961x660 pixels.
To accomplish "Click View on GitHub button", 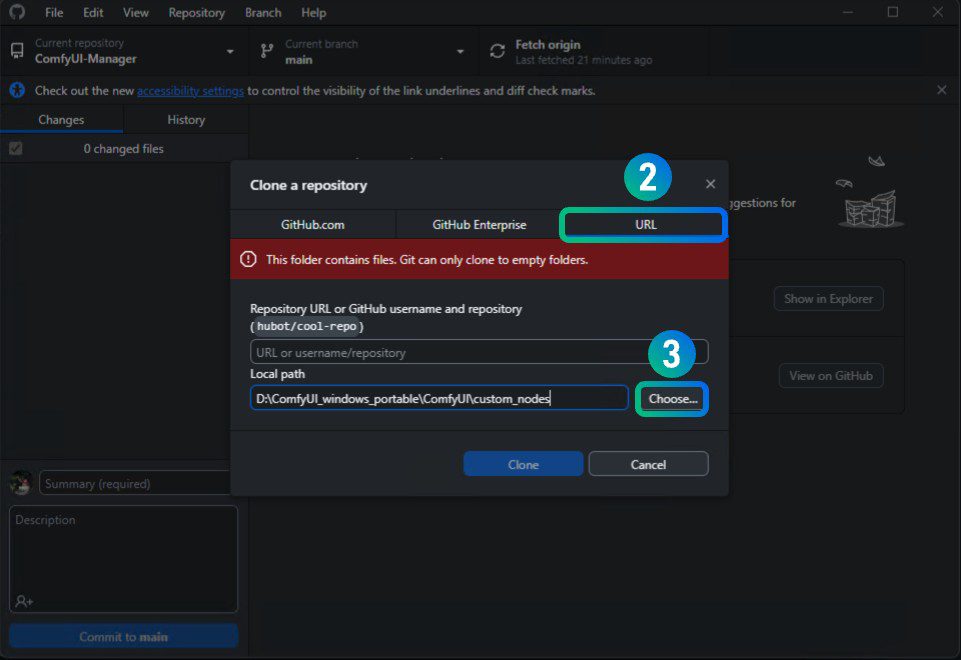I will tap(830, 376).
